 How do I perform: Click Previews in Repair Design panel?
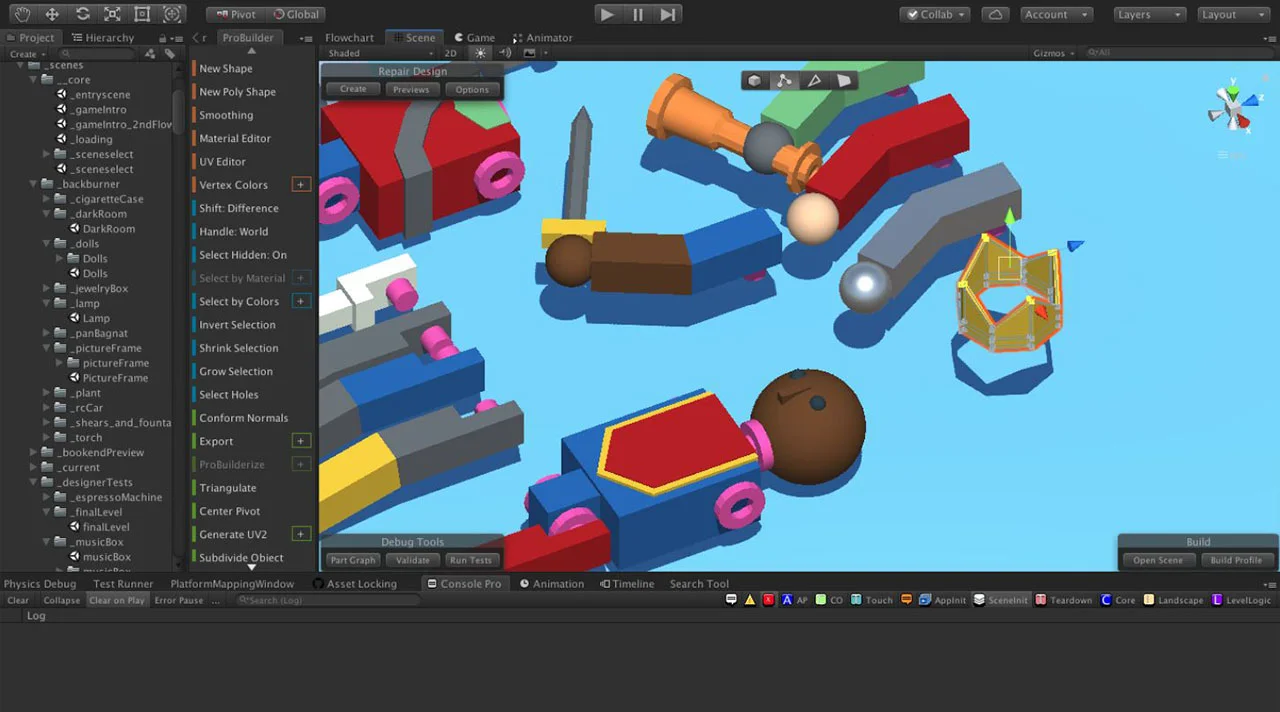tap(411, 89)
